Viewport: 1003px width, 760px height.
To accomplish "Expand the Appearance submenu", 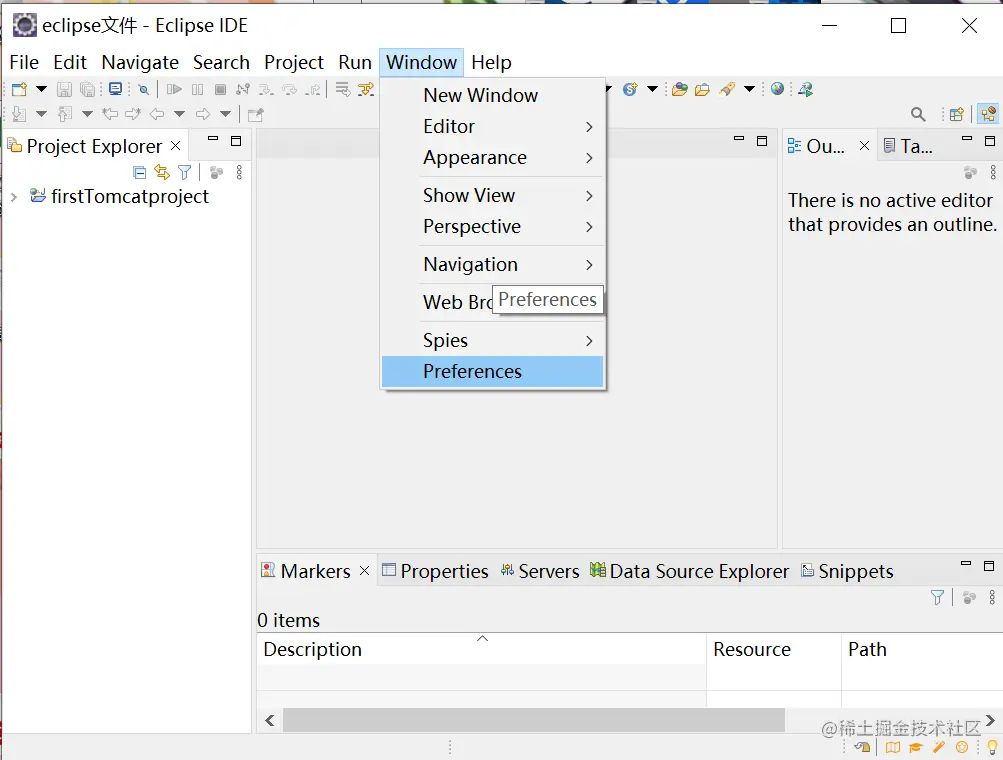I will tap(493, 157).
